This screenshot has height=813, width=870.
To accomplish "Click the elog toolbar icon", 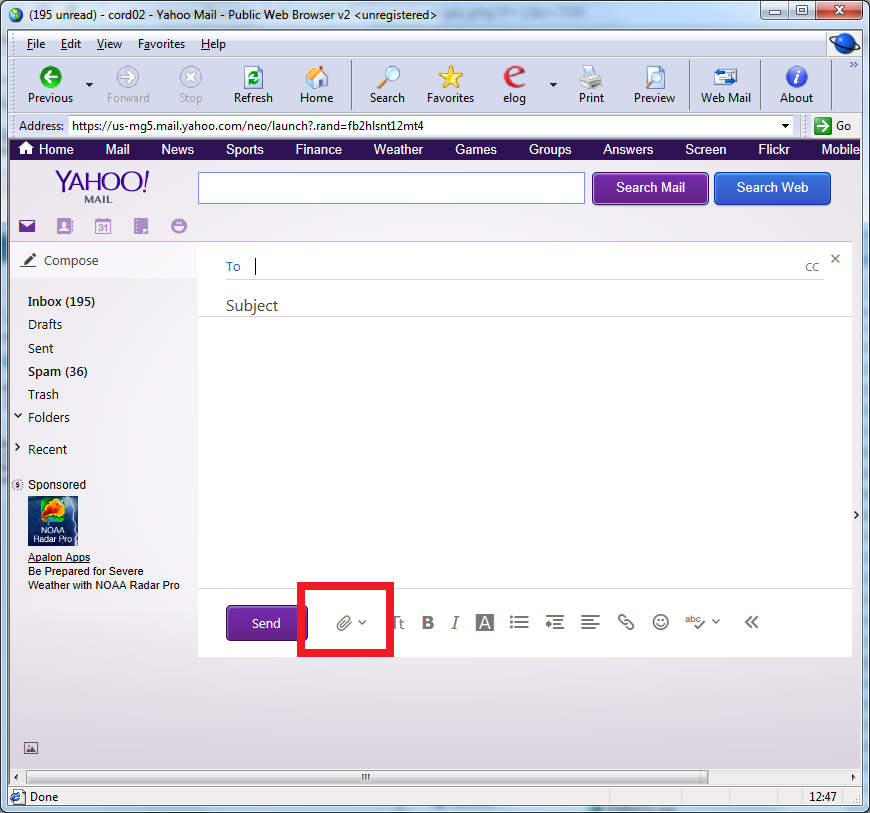I will (x=514, y=84).
